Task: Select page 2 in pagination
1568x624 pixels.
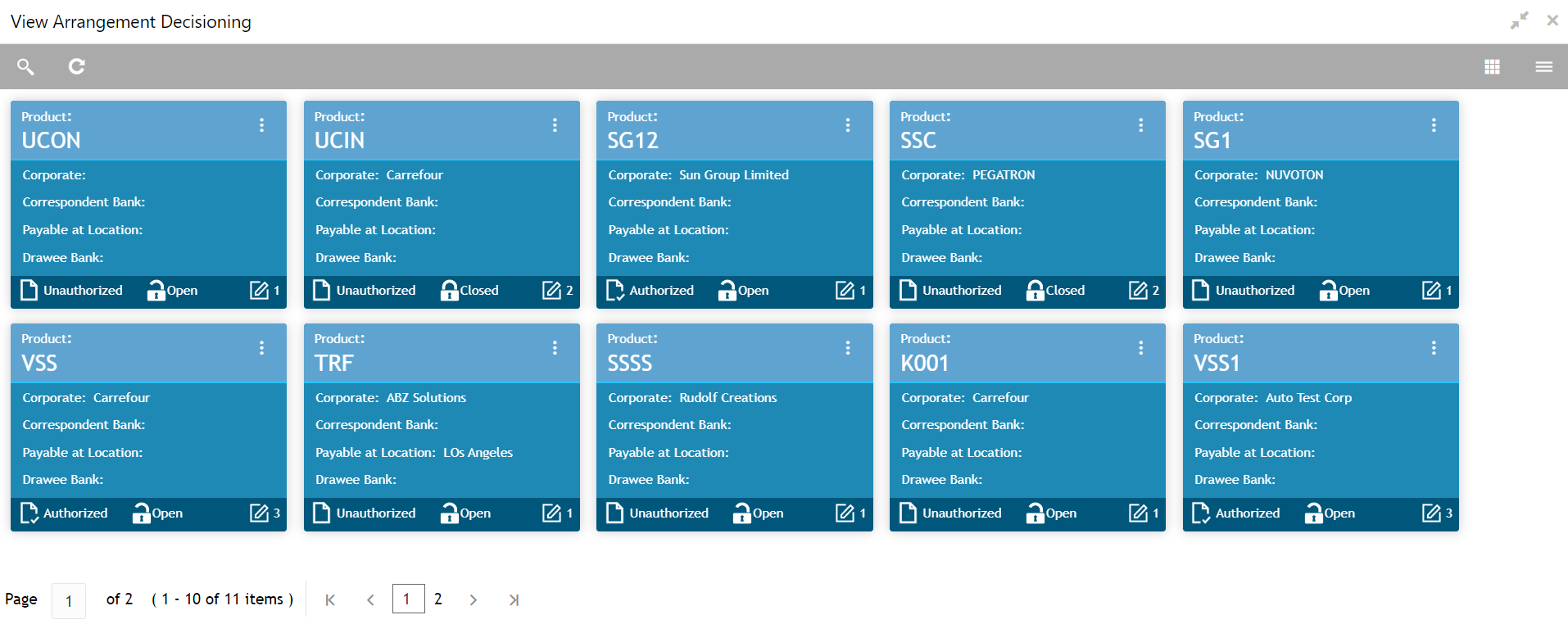Action: (x=438, y=599)
